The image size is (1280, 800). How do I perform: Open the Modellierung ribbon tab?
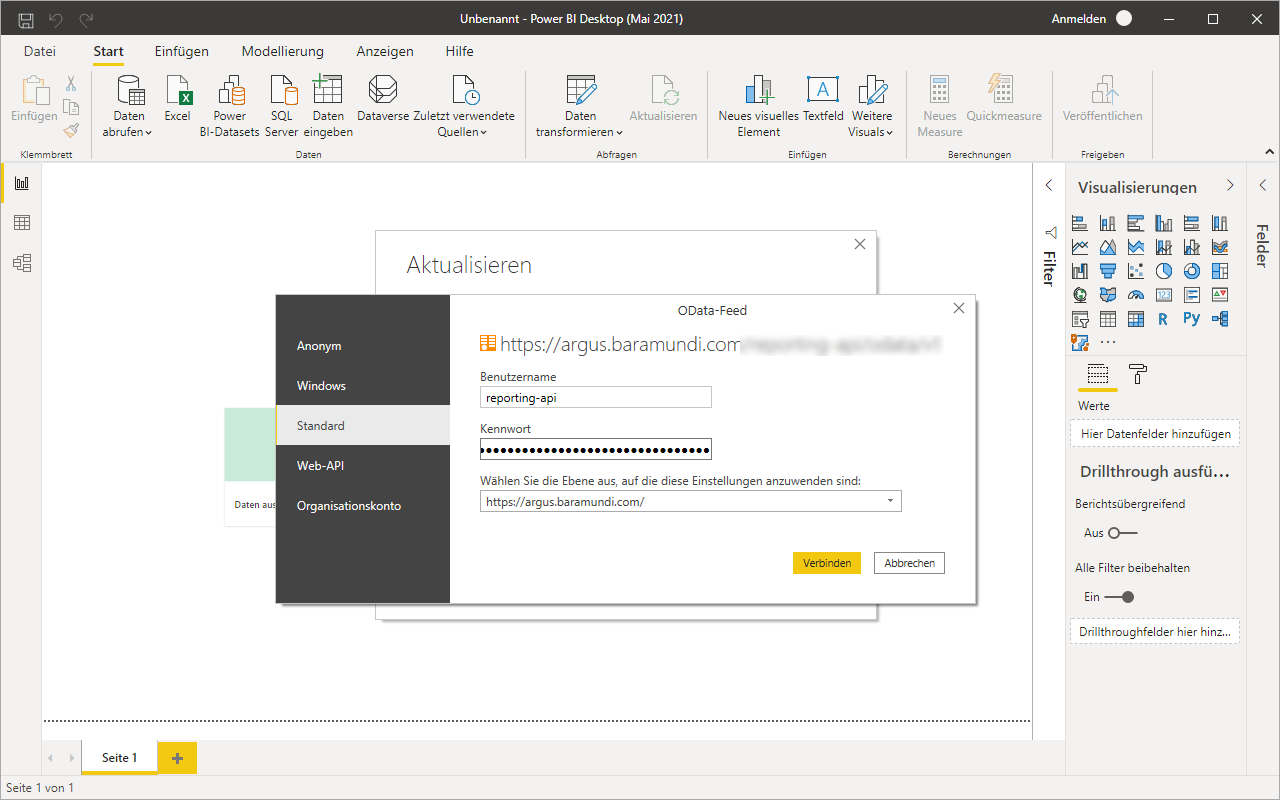[x=282, y=51]
